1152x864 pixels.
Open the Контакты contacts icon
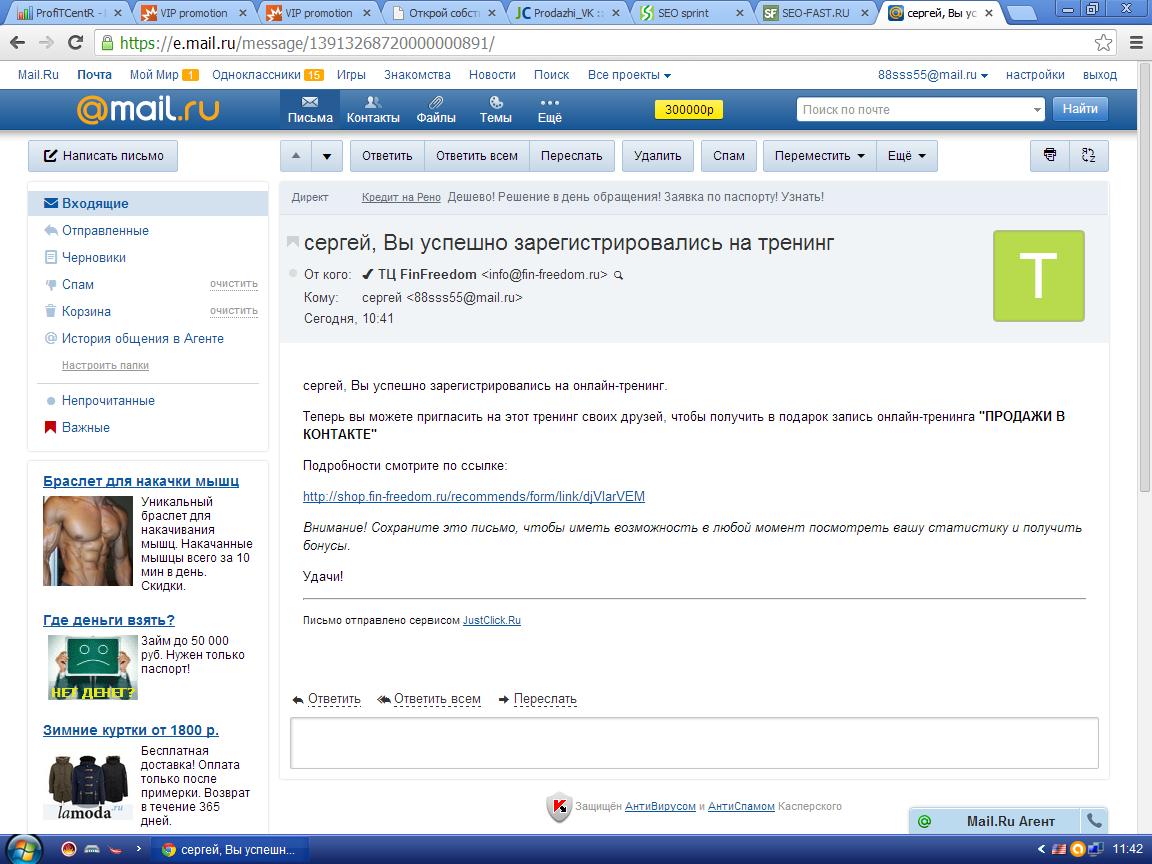[x=372, y=109]
